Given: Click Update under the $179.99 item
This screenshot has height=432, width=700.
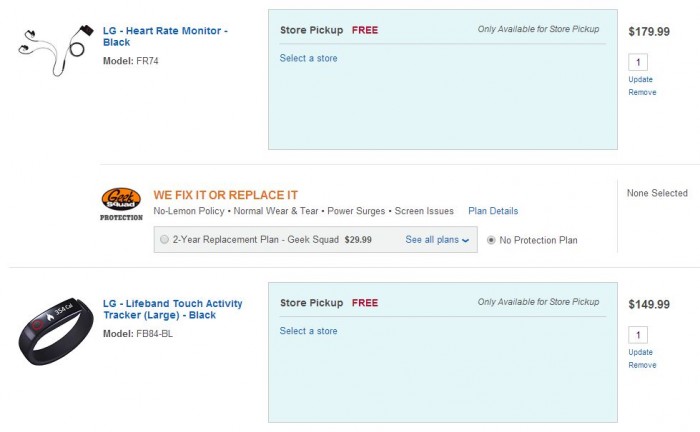Looking at the screenshot, I should (640, 79).
